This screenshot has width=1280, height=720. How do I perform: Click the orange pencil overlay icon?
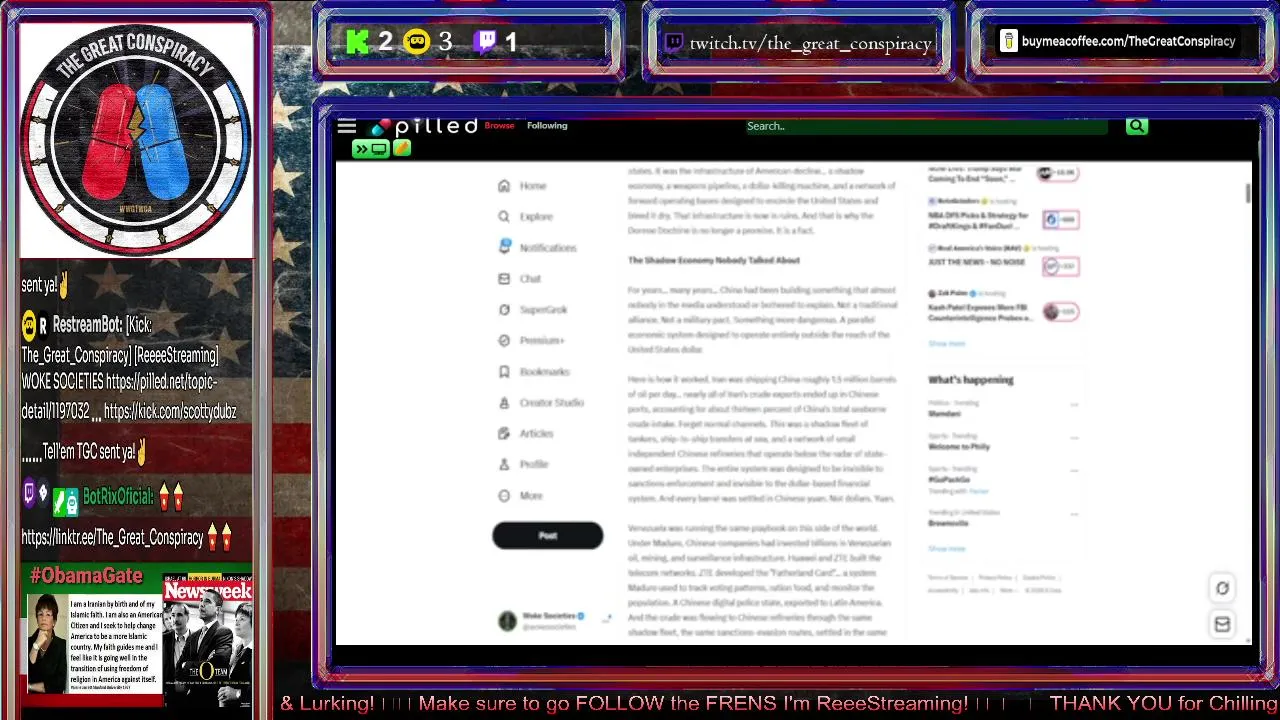(401, 149)
